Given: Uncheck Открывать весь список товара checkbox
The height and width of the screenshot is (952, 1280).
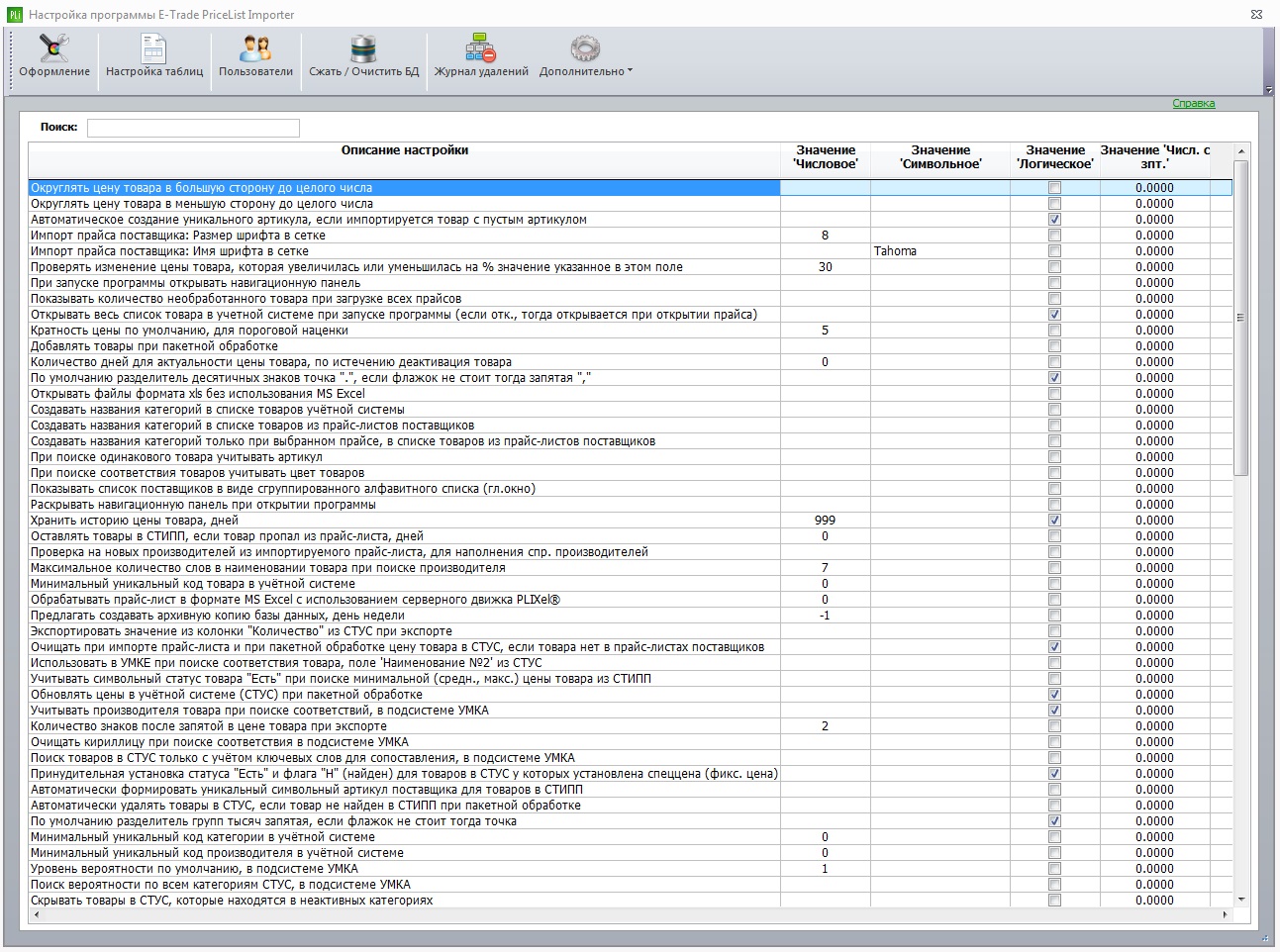Looking at the screenshot, I should 1054,315.
